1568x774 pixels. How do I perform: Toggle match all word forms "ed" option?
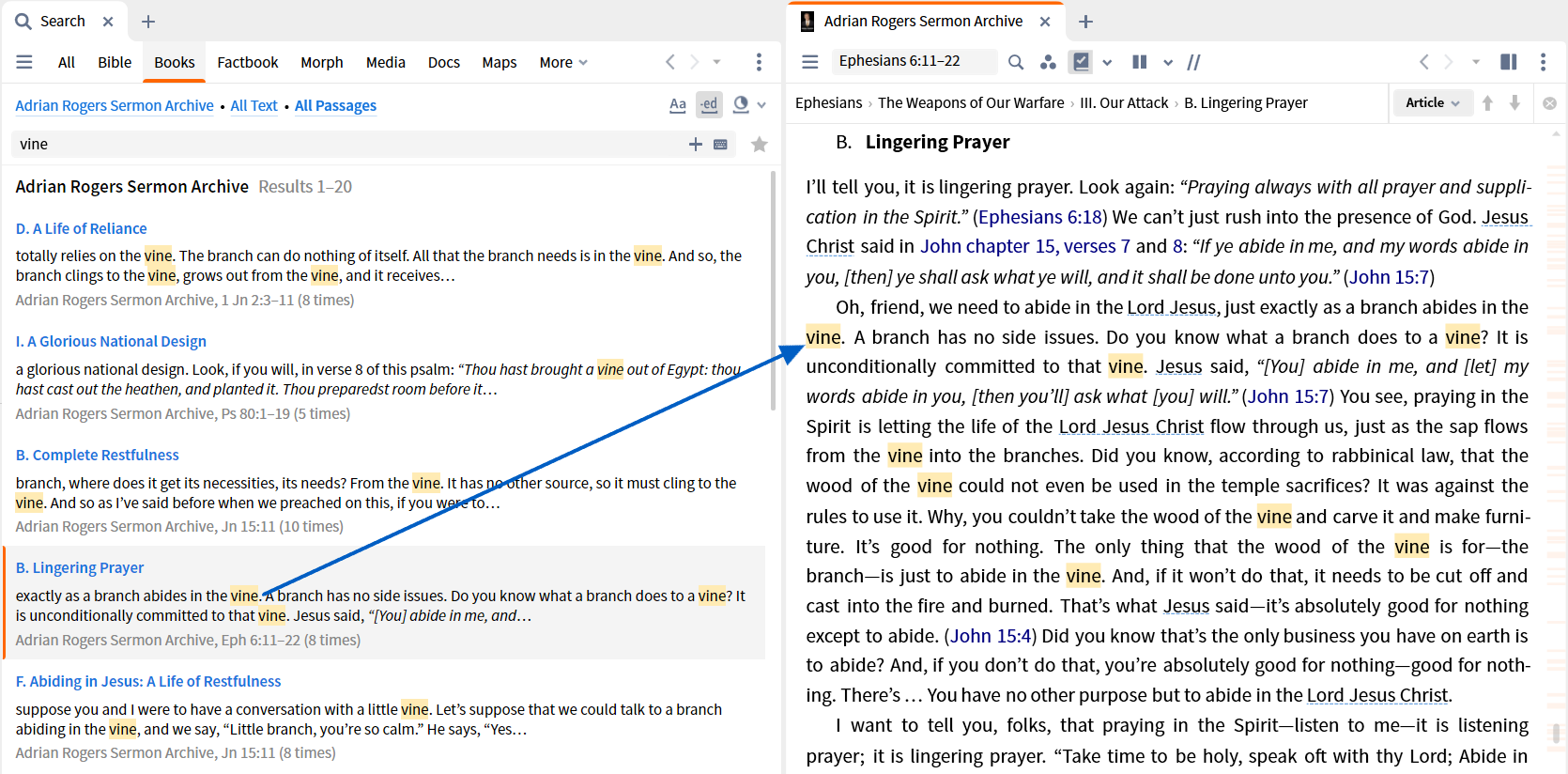709,104
